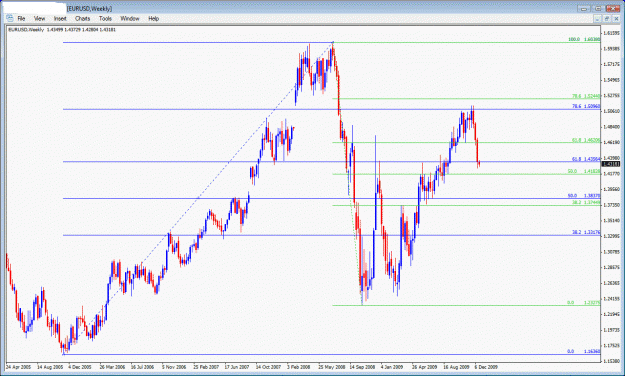Select the blue 50.0 Fibonacci level label

click(584, 196)
